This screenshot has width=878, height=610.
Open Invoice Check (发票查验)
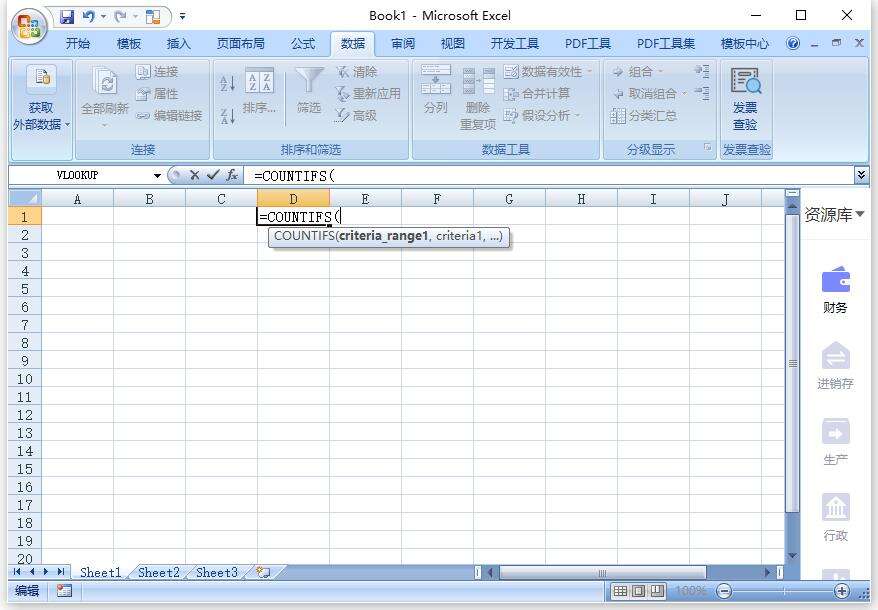click(745, 99)
